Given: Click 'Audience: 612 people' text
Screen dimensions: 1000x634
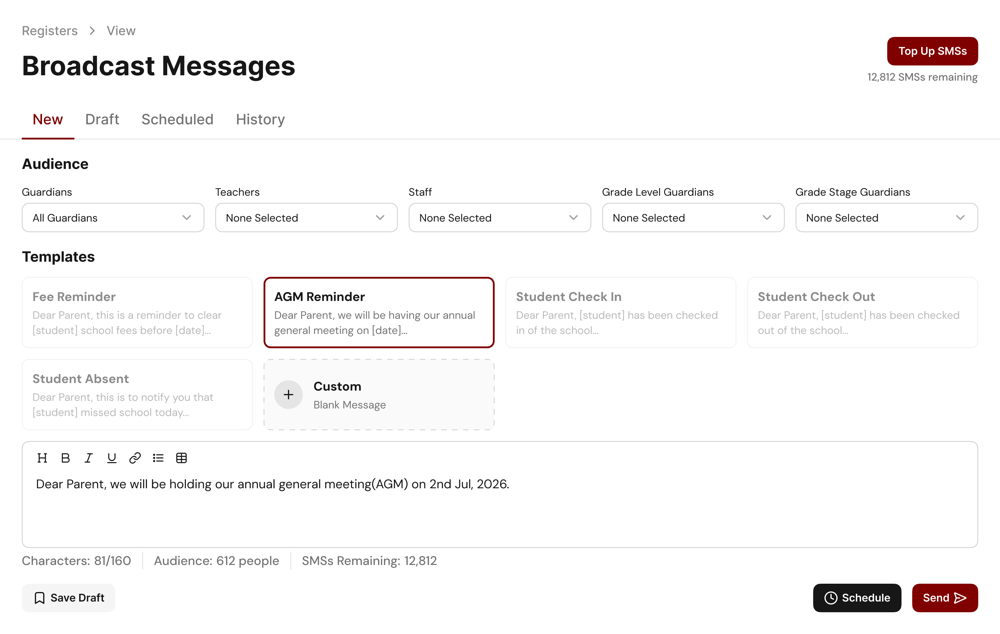Looking at the screenshot, I should pos(216,561).
